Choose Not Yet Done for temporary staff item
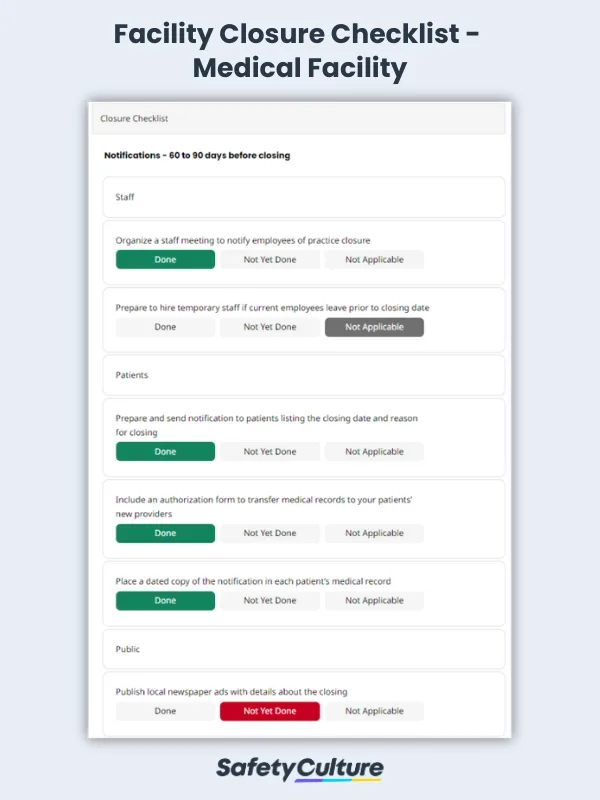This screenshot has width=600, height=800. [270, 327]
